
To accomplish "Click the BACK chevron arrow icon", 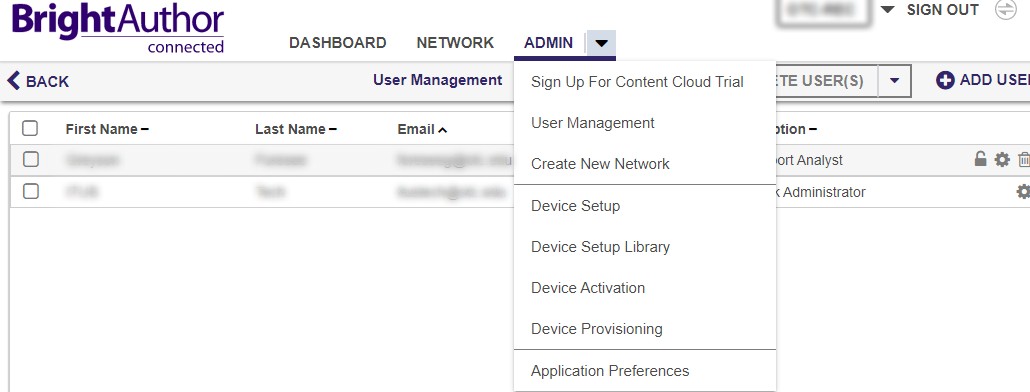I will pos(13,81).
